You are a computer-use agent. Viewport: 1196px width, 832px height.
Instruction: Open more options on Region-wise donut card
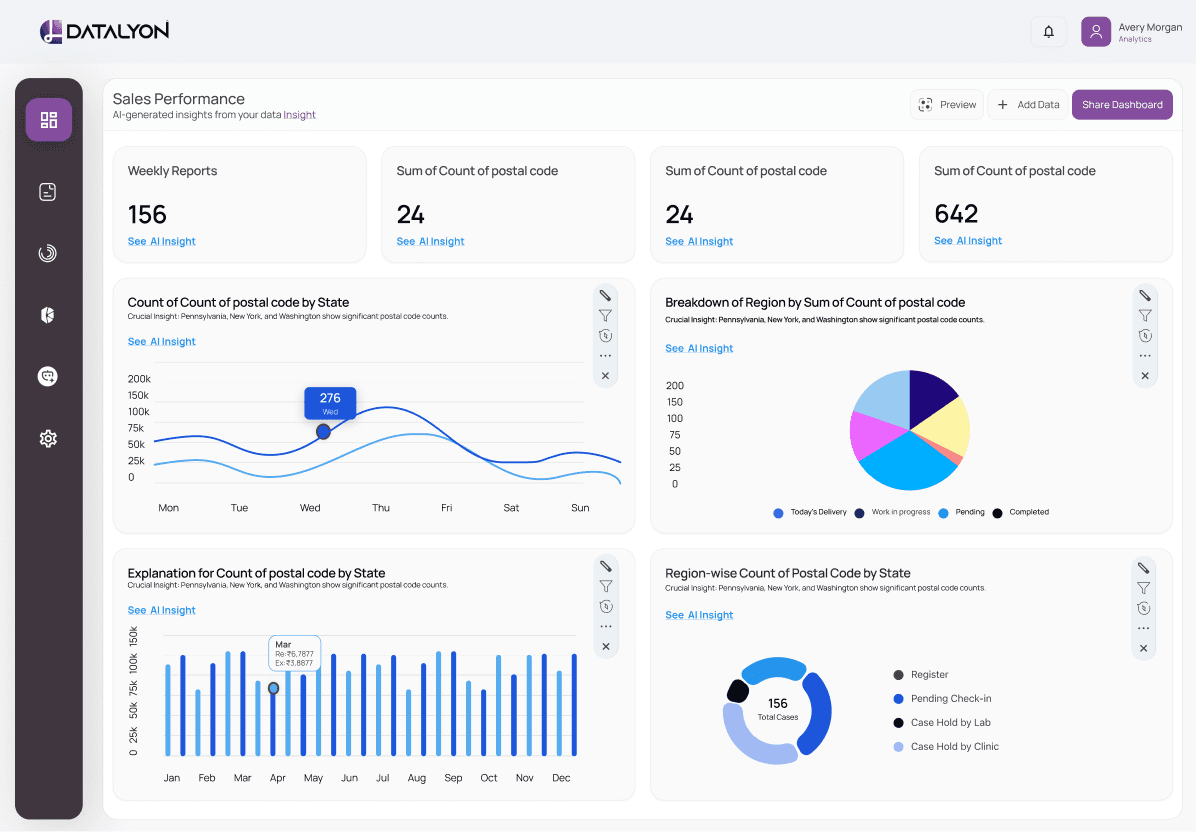click(1143, 628)
